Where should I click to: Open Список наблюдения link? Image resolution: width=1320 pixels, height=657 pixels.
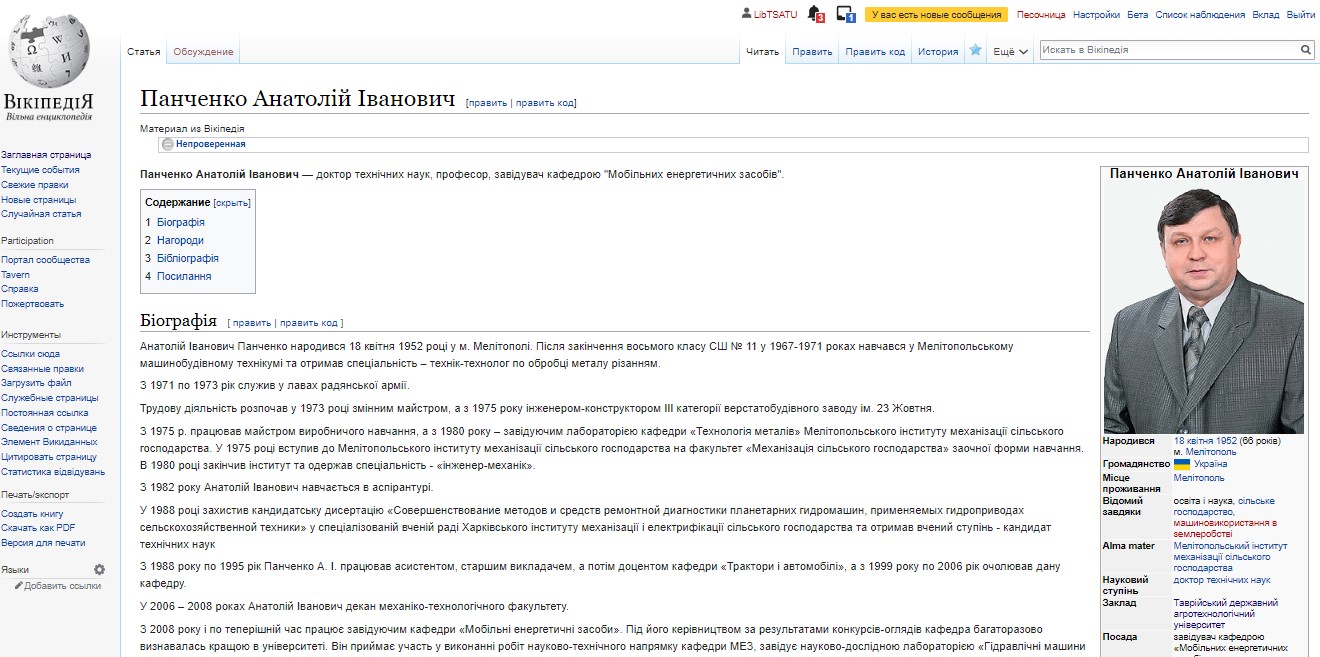(1200, 15)
